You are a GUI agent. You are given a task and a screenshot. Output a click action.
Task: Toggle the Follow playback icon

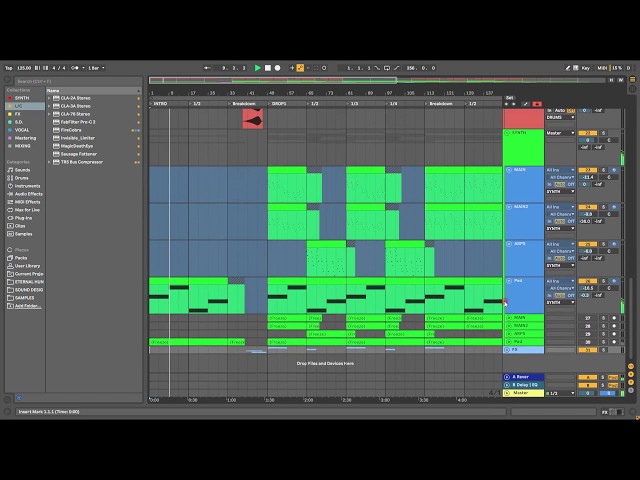[x=207, y=68]
